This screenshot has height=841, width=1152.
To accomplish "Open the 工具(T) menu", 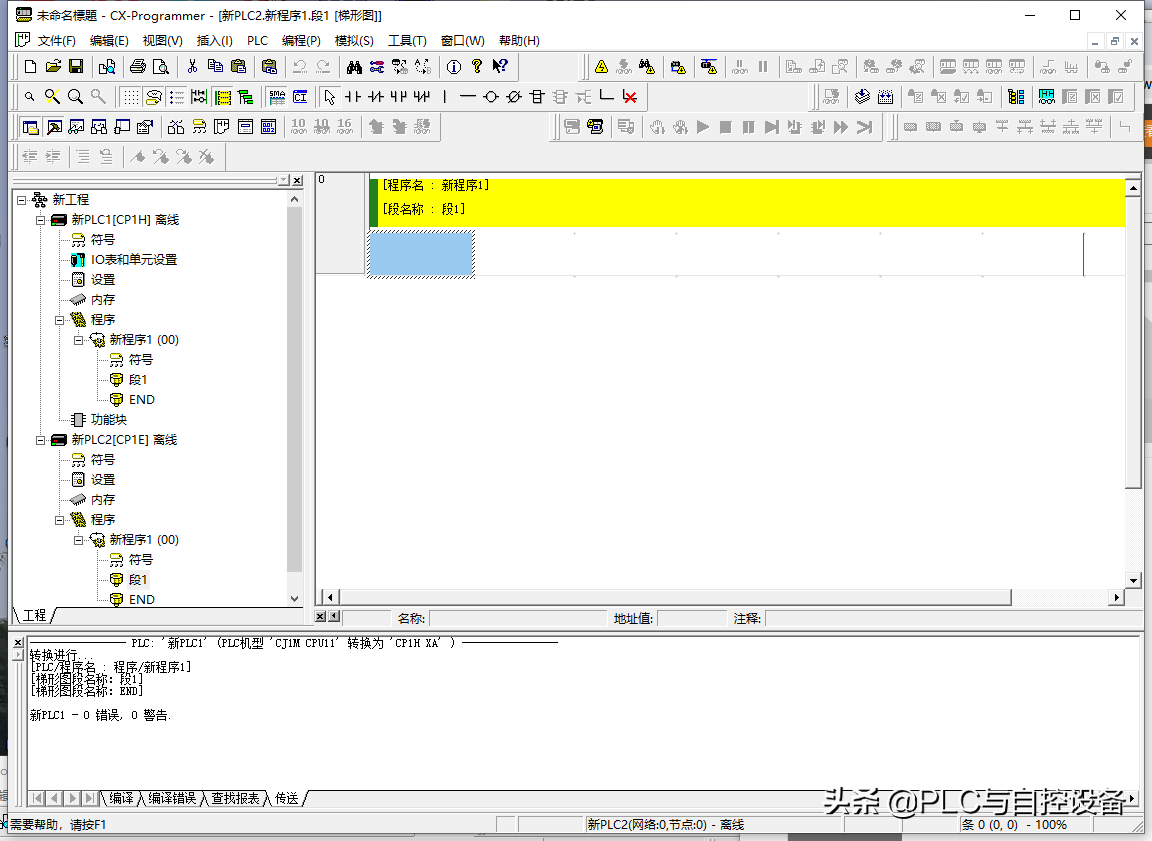I will point(407,40).
